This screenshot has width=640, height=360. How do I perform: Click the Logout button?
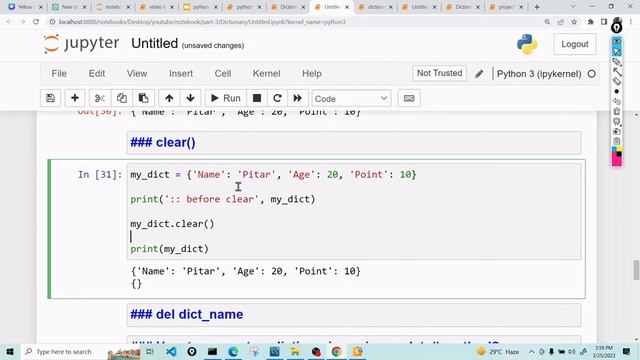(x=575, y=44)
